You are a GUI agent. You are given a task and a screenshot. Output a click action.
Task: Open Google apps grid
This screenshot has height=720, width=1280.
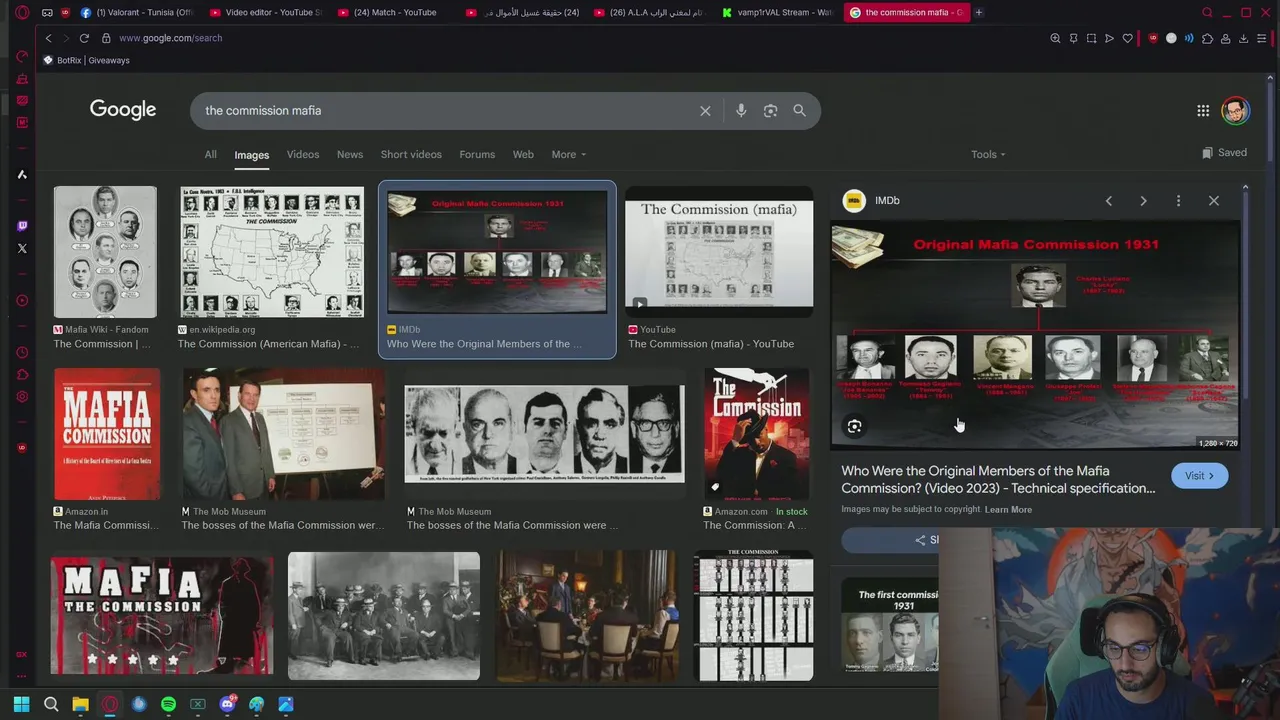(1203, 111)
